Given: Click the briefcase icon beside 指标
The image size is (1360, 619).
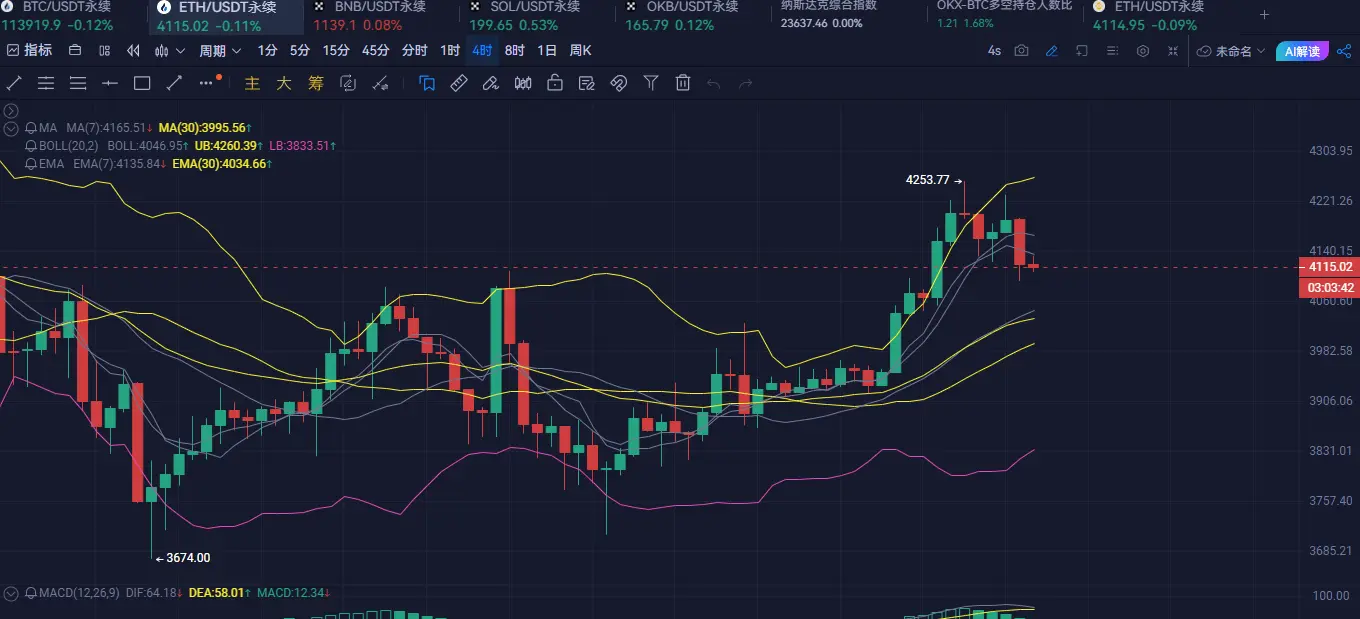Looking at the screenshot, I should point(75,50).
